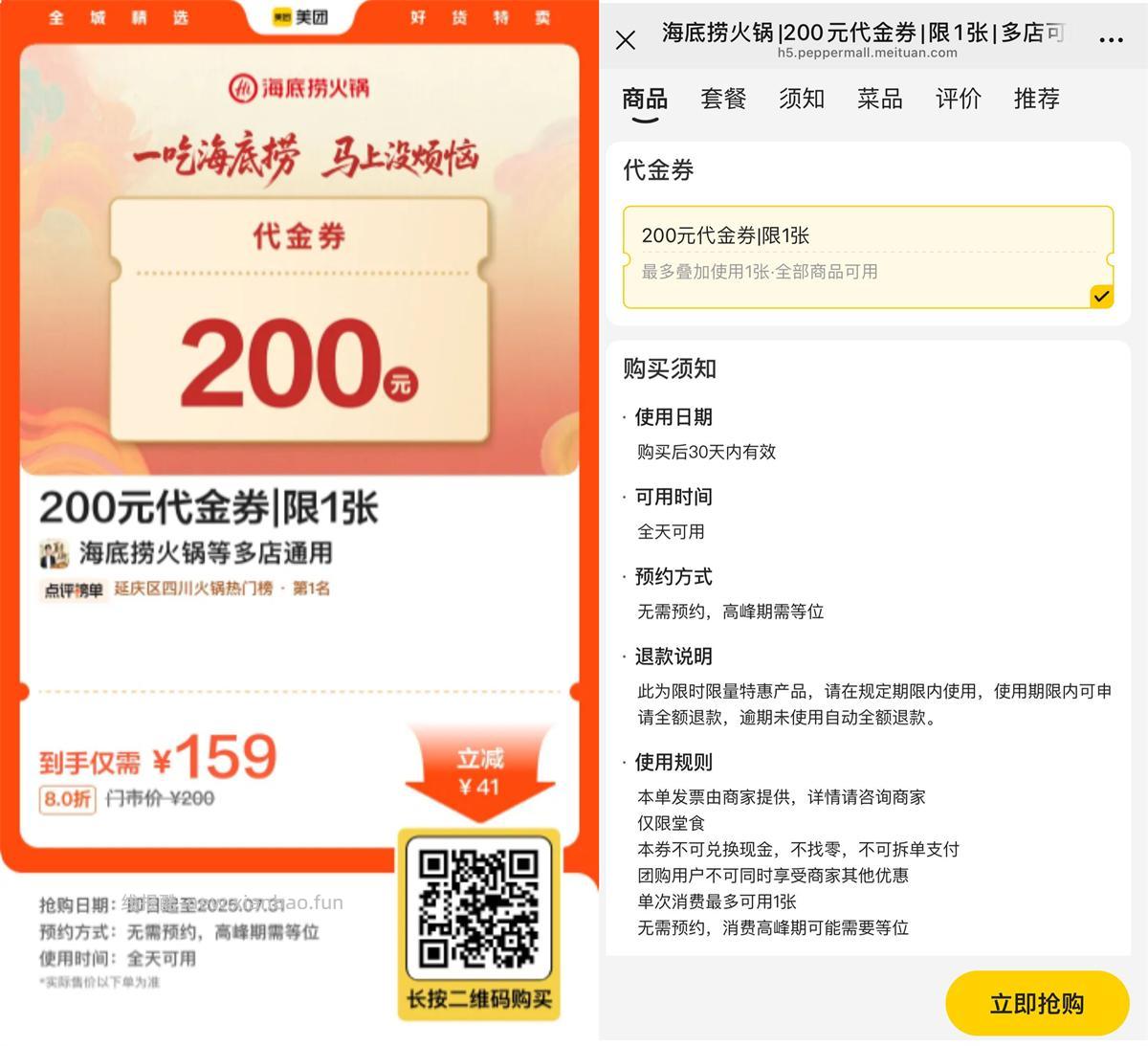Close the Meituan coupon page
The width and height of the screenshot is (1148, 1046).
(x=626, y=40)
